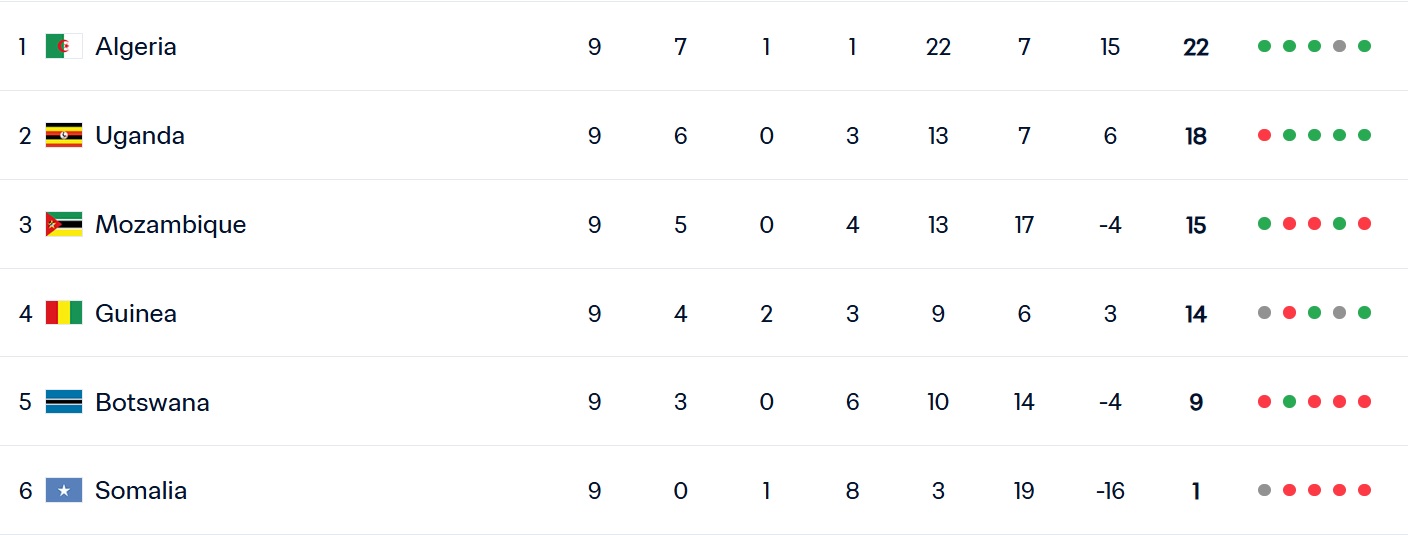Open the Botswana team page
1408x535 pixels.
click(x=152, y=402)
